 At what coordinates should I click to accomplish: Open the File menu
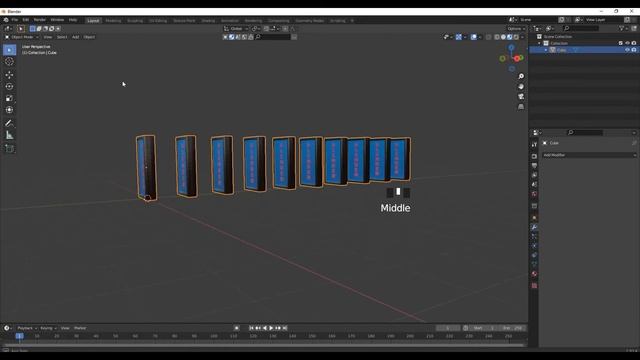15,20
